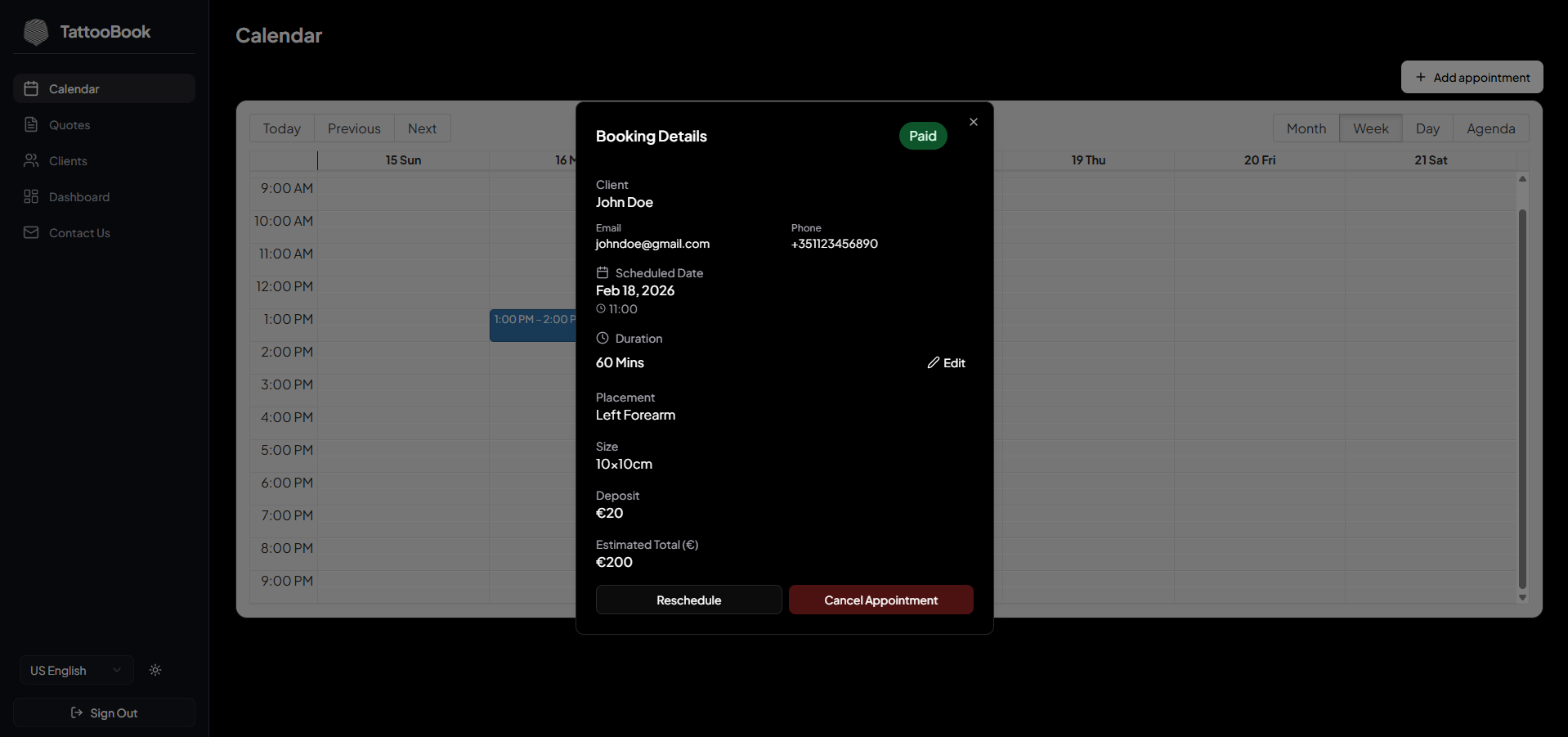Click the clock icon next to Duration
Screen dimensions: 1568x737
[603, 338]
